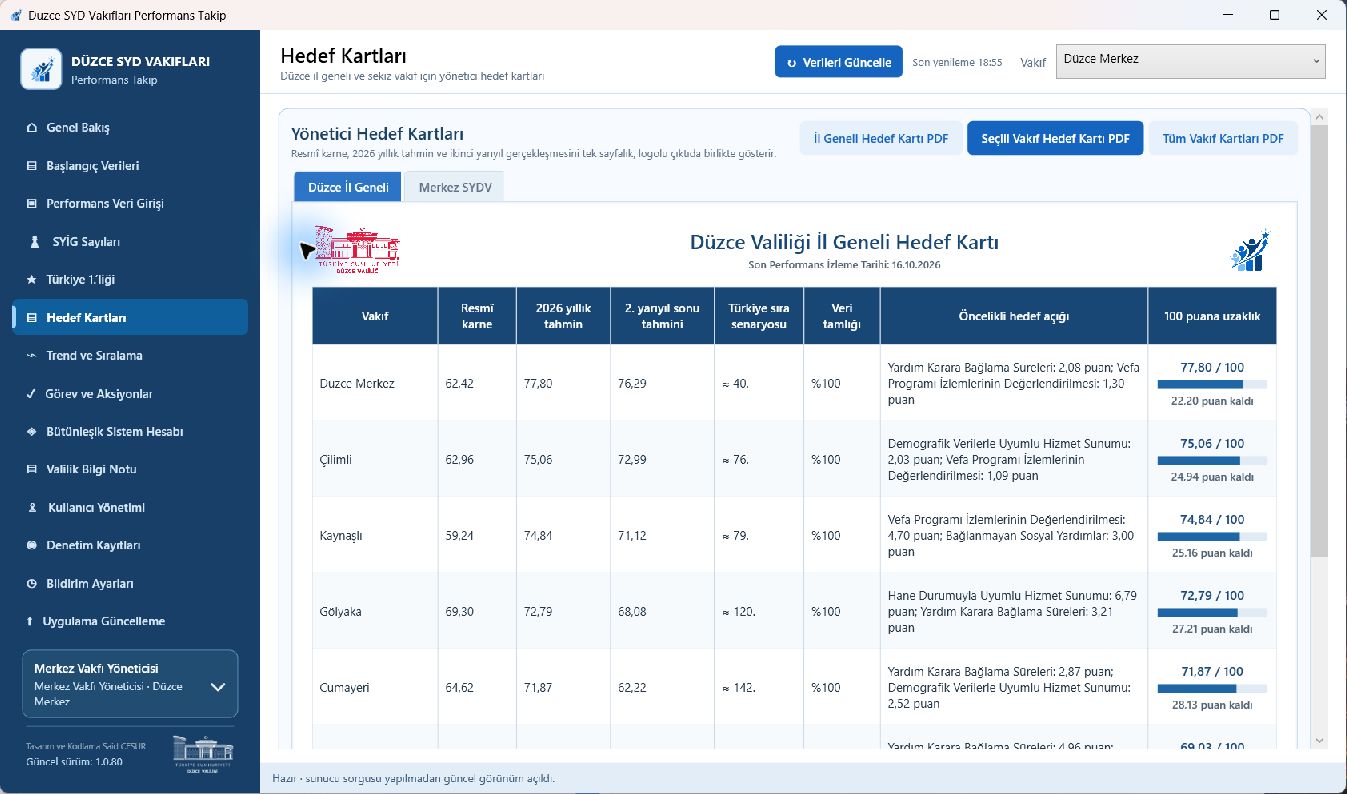Click the 72,79 / 100 progress bar
The image size is (1347, 794).
click(x=1212, y=612)
